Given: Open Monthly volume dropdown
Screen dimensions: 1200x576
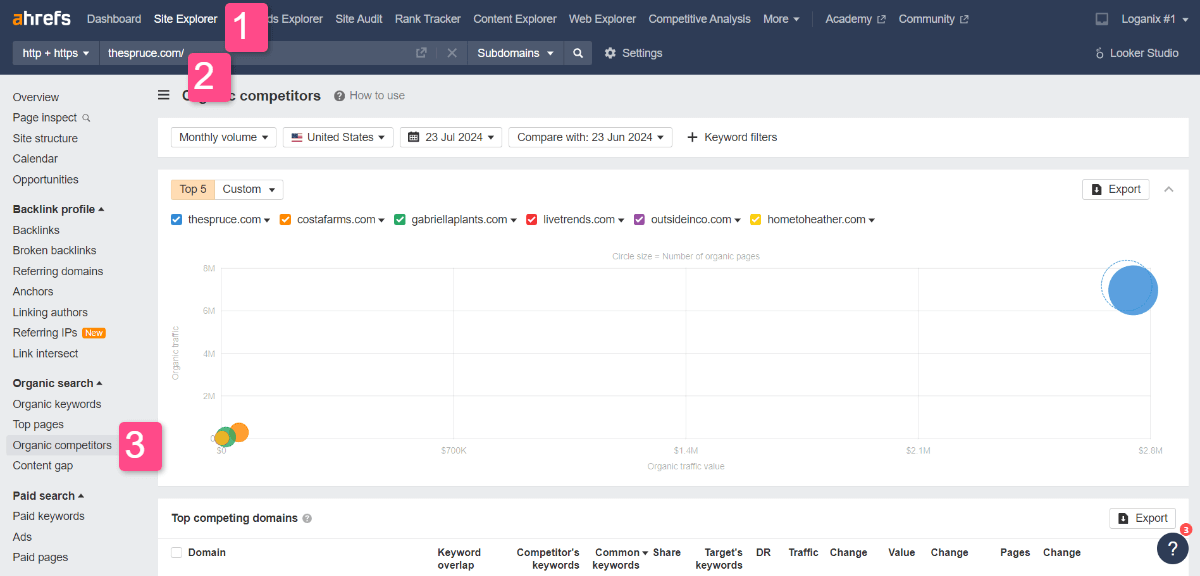Looking at the screenshot, I should (x=224, y=137).
